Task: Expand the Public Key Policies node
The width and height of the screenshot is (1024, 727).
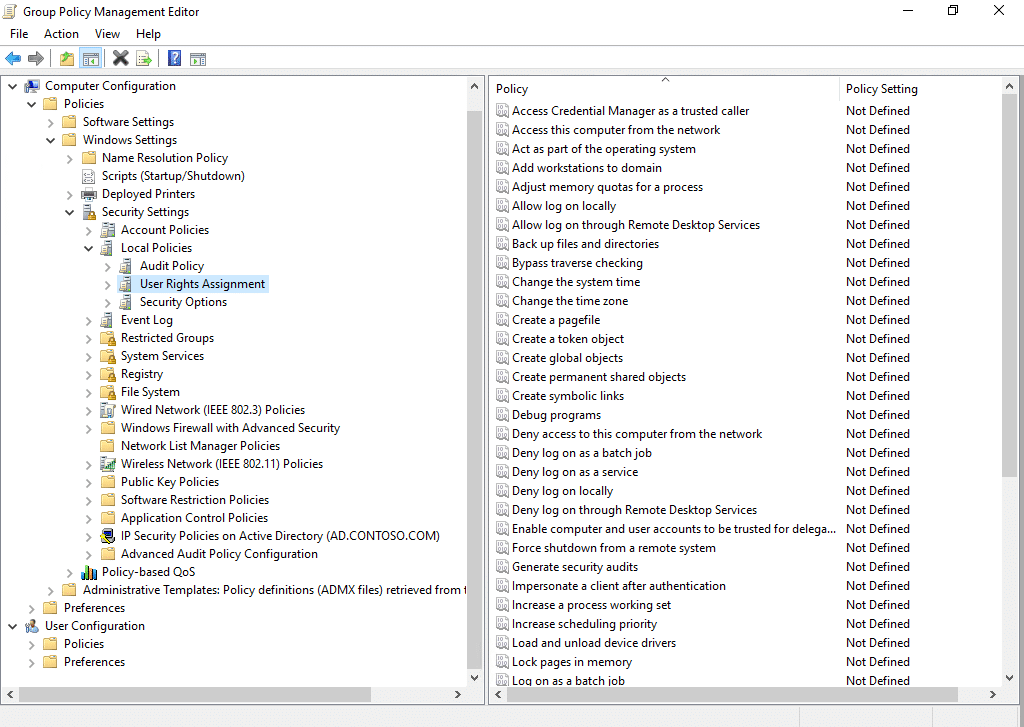Action: click(x=89, y=482)
